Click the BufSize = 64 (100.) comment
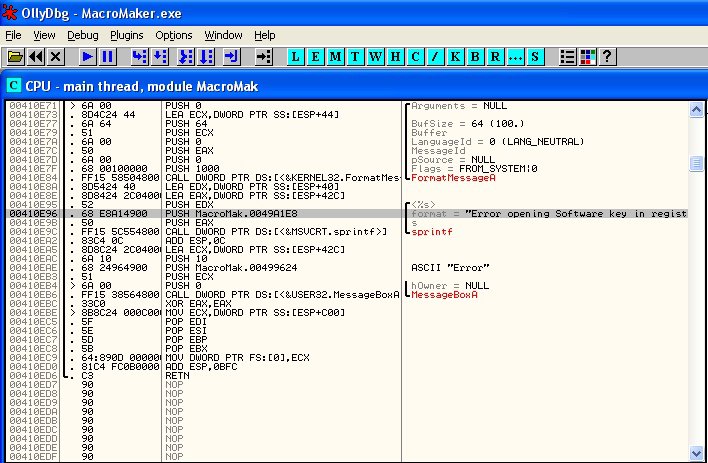Image resolution: width=708 pixels, height=463 pixels. (x=468, y=124)
